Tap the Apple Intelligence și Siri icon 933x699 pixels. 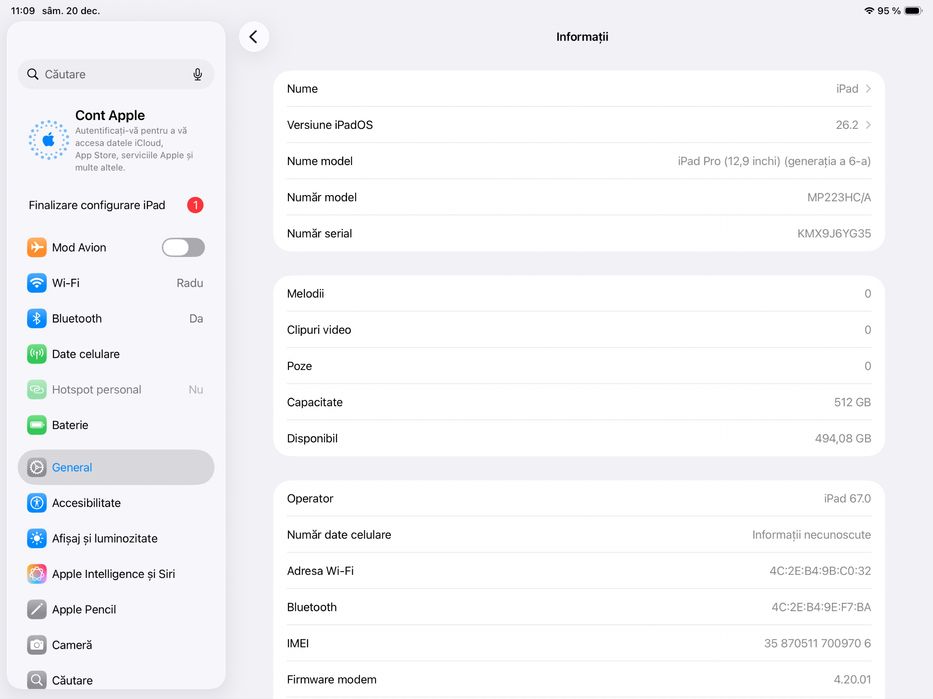36,574
